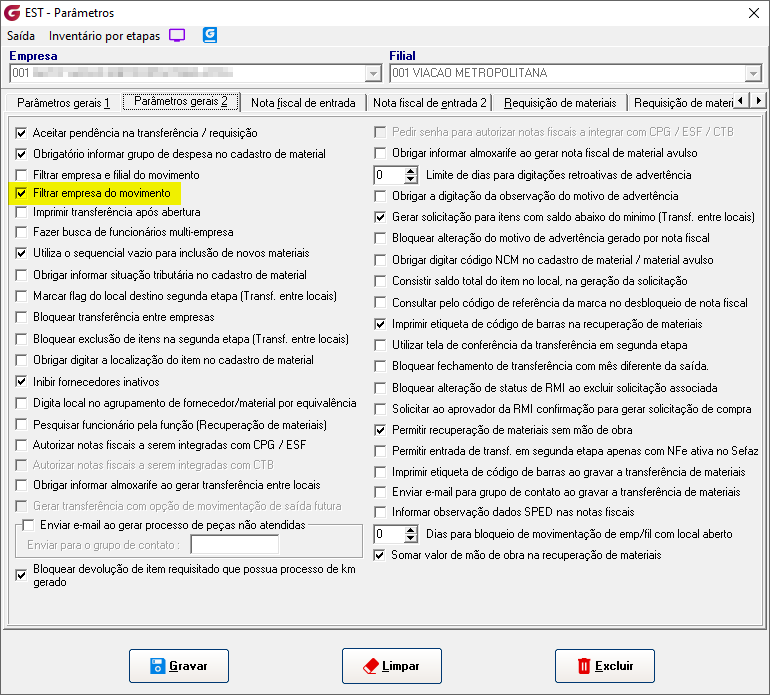
Task: Enable Pesquisar funcionário pela função checkbox
Action: (21, 424)
